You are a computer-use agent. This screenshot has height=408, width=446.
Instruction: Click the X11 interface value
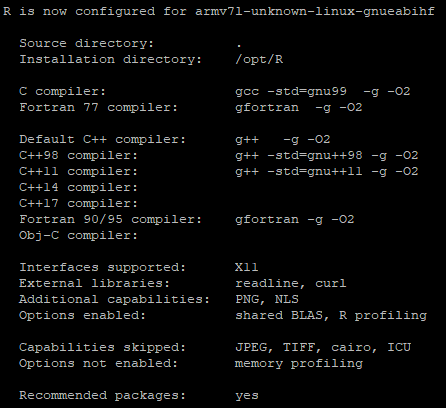pos(247,268)
